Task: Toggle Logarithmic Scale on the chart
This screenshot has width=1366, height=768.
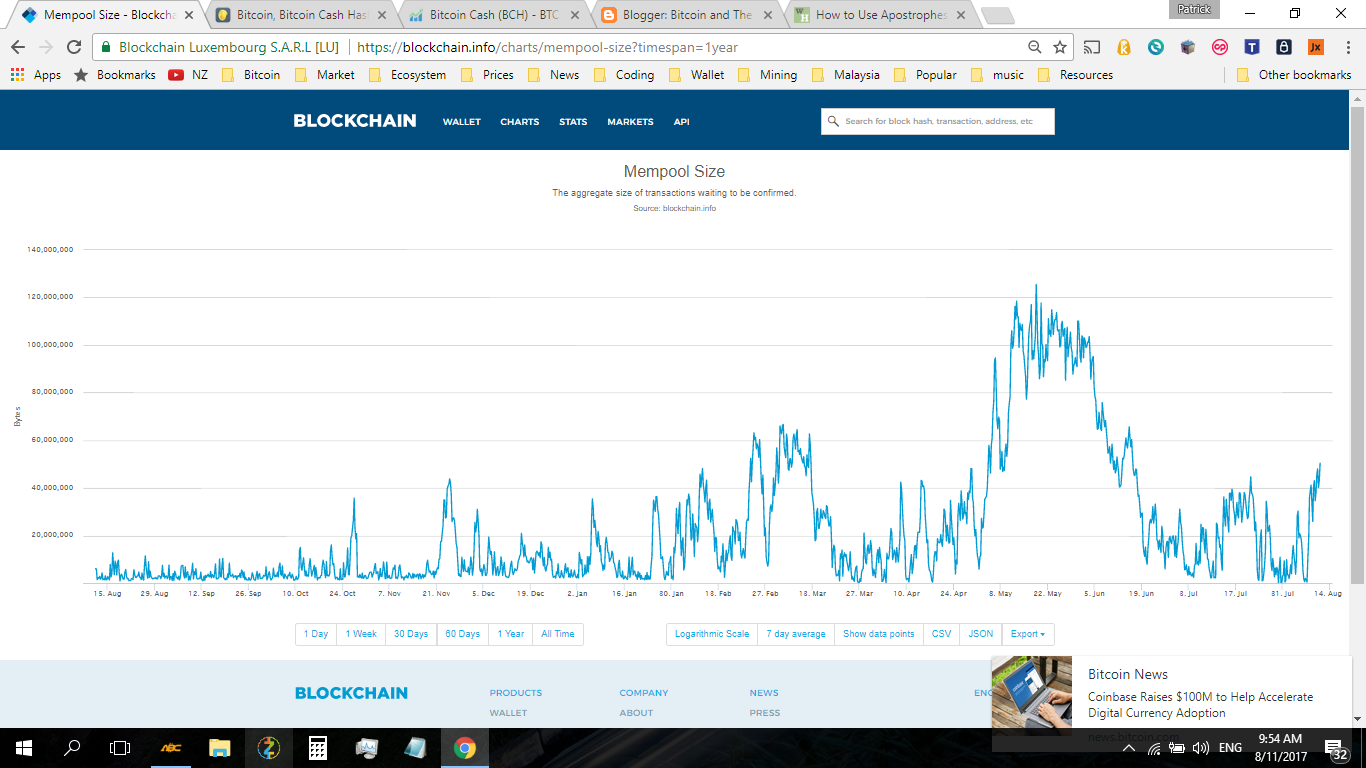Action: [712, 634]
